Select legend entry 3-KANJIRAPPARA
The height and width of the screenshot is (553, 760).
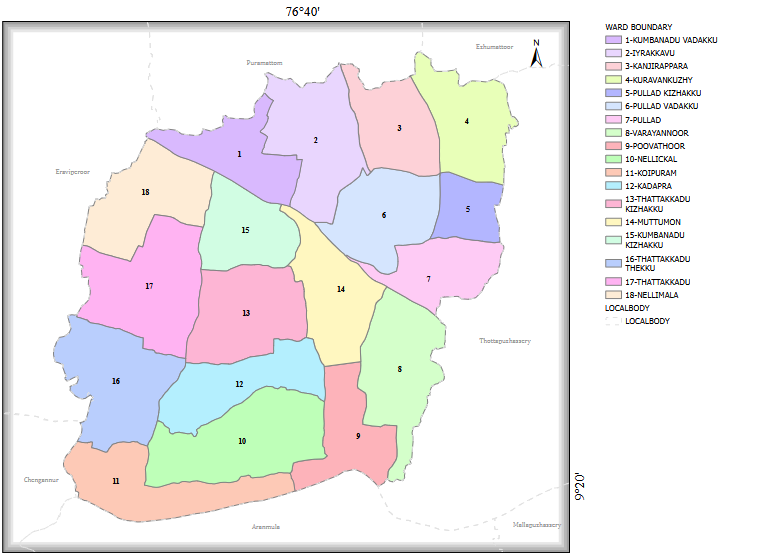(x=656, y=66)
